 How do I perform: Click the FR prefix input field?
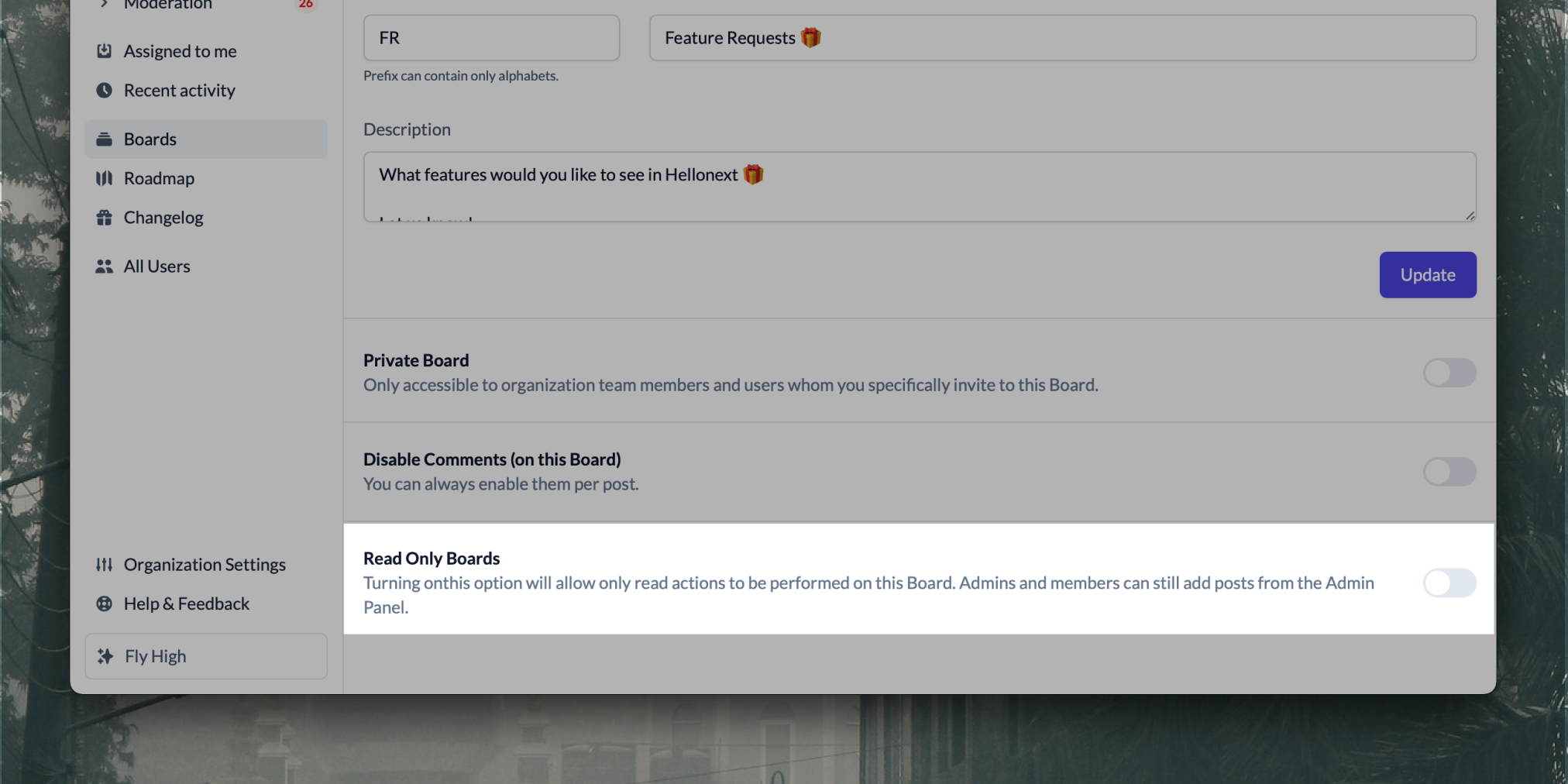click(491, 38)
